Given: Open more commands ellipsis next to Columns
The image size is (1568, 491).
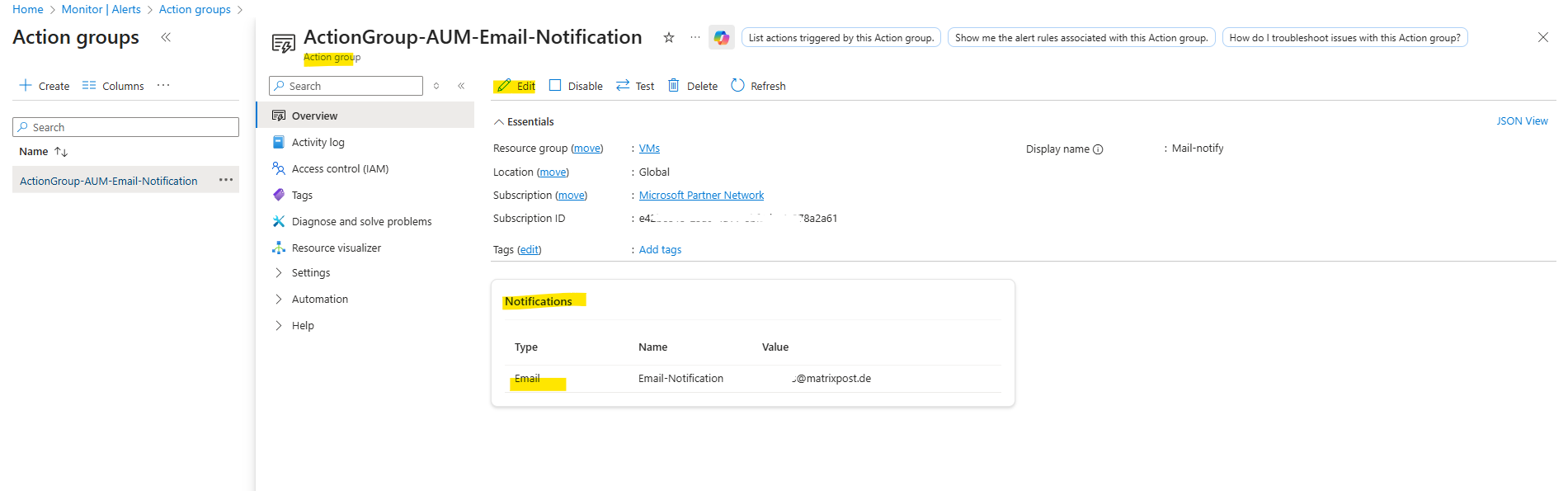Looking at the screenshot, I should 163,85.
